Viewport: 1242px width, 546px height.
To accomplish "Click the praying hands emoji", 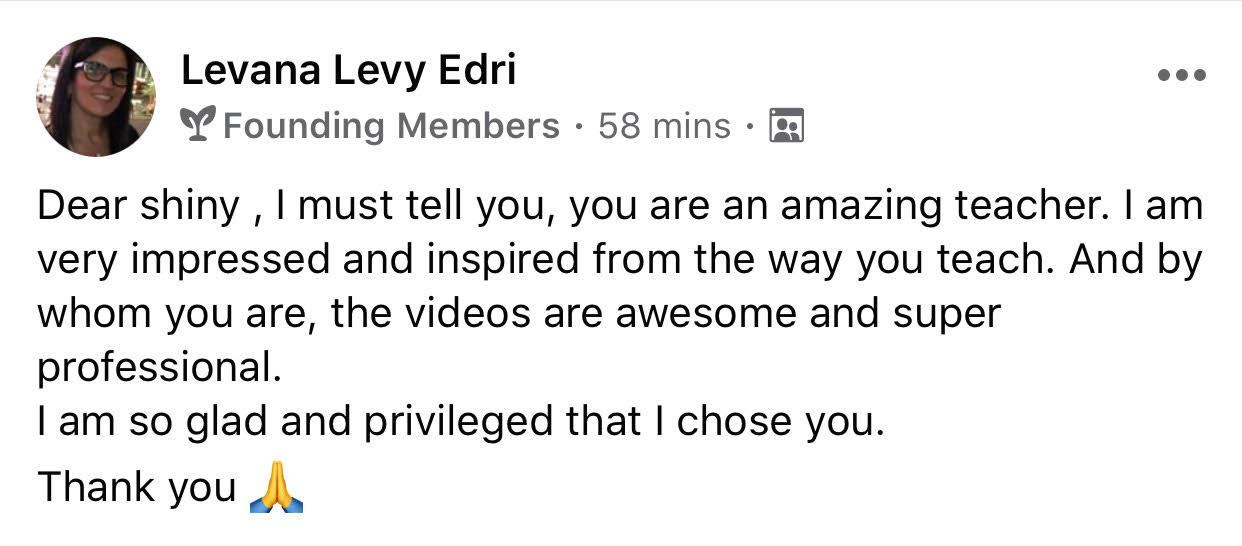I will tap(275, 488).
